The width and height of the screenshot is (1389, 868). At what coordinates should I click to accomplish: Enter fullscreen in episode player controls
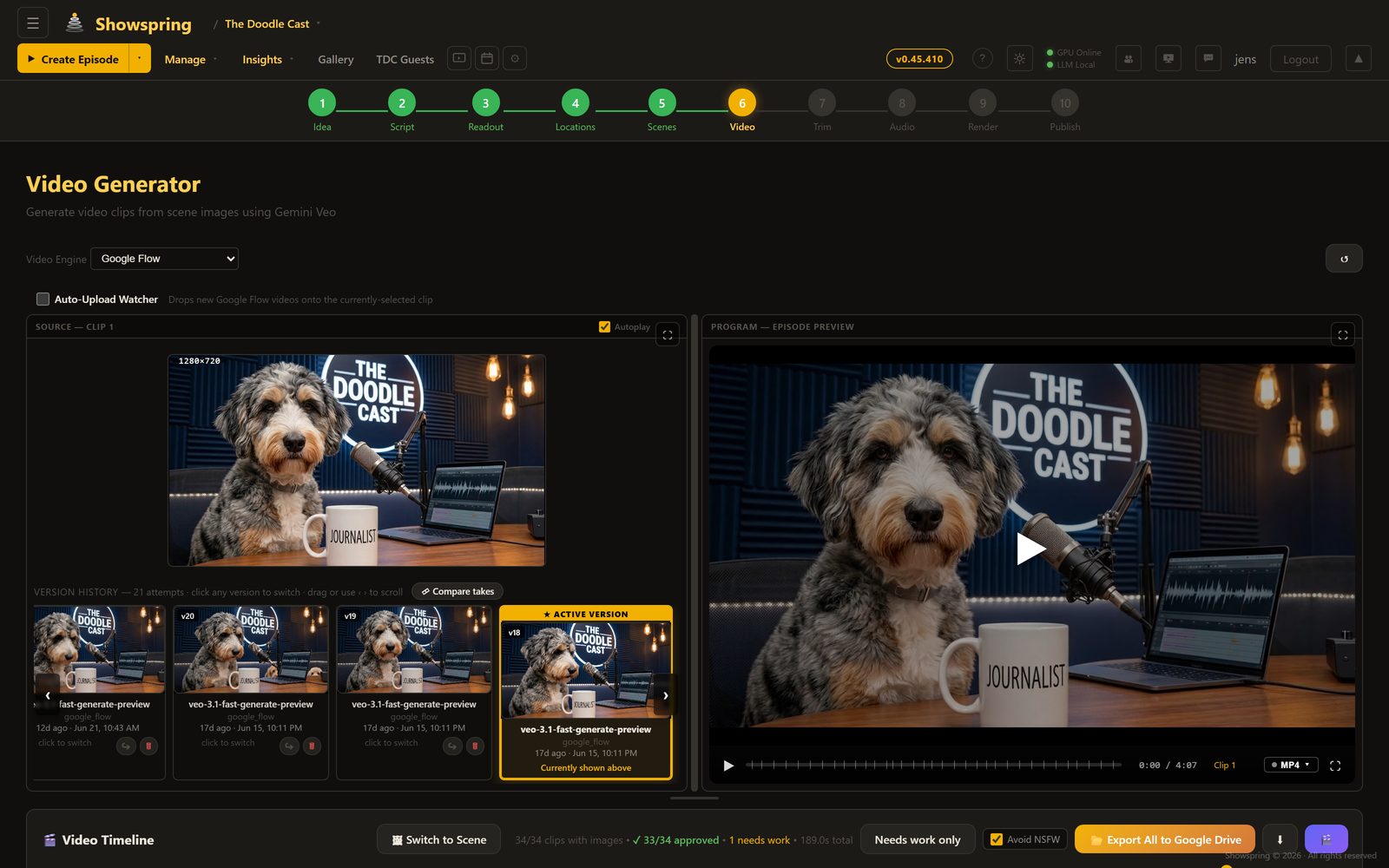pos(1335,766)
